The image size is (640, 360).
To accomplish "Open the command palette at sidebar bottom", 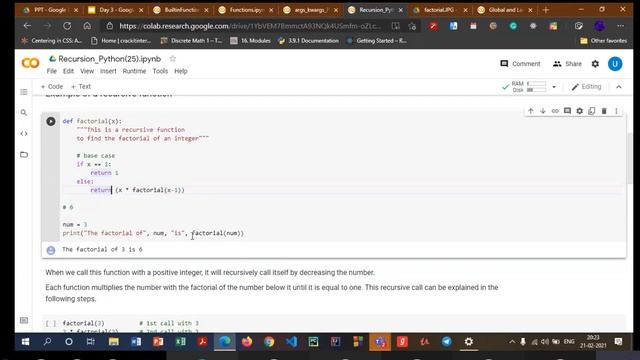I will point(24,320).
